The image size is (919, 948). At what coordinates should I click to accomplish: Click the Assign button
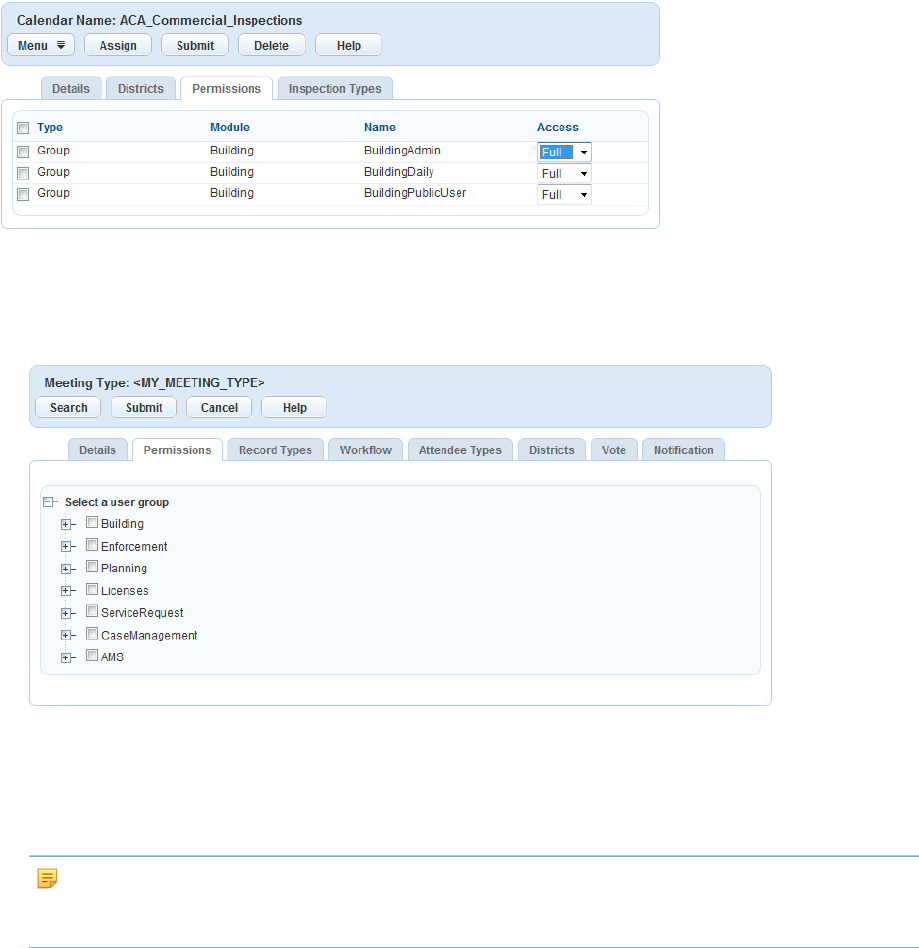click(x=118, y=45)
